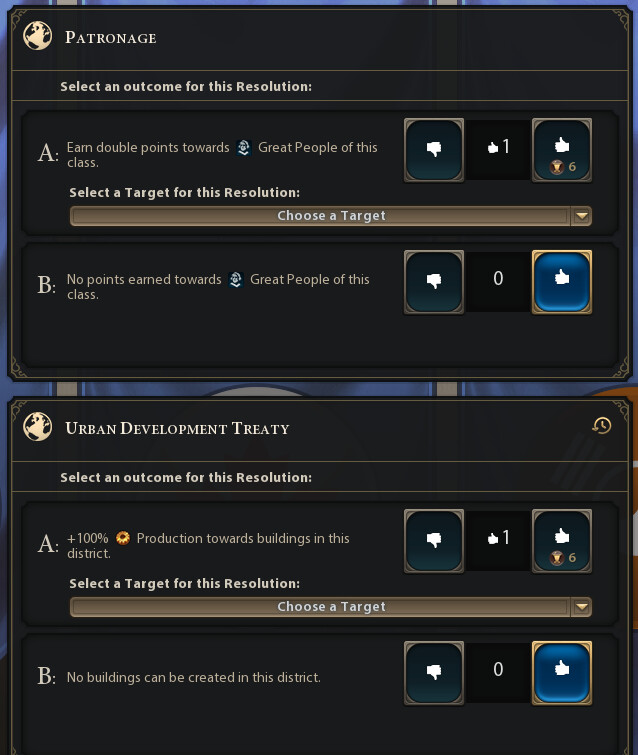Click the vote count zero for Patronage outcome B

[498, 279]
